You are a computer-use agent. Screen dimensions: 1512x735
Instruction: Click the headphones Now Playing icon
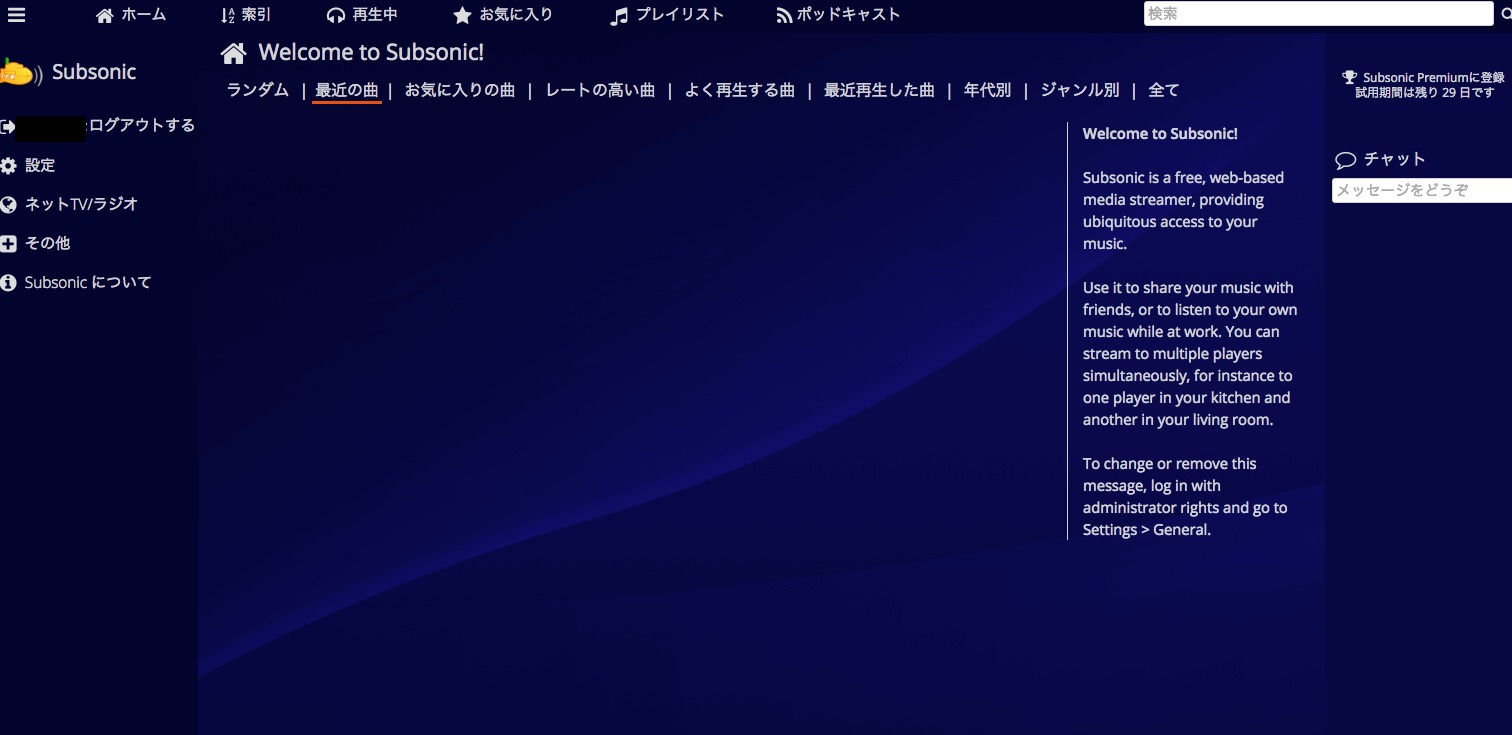(x=336, y=15)
